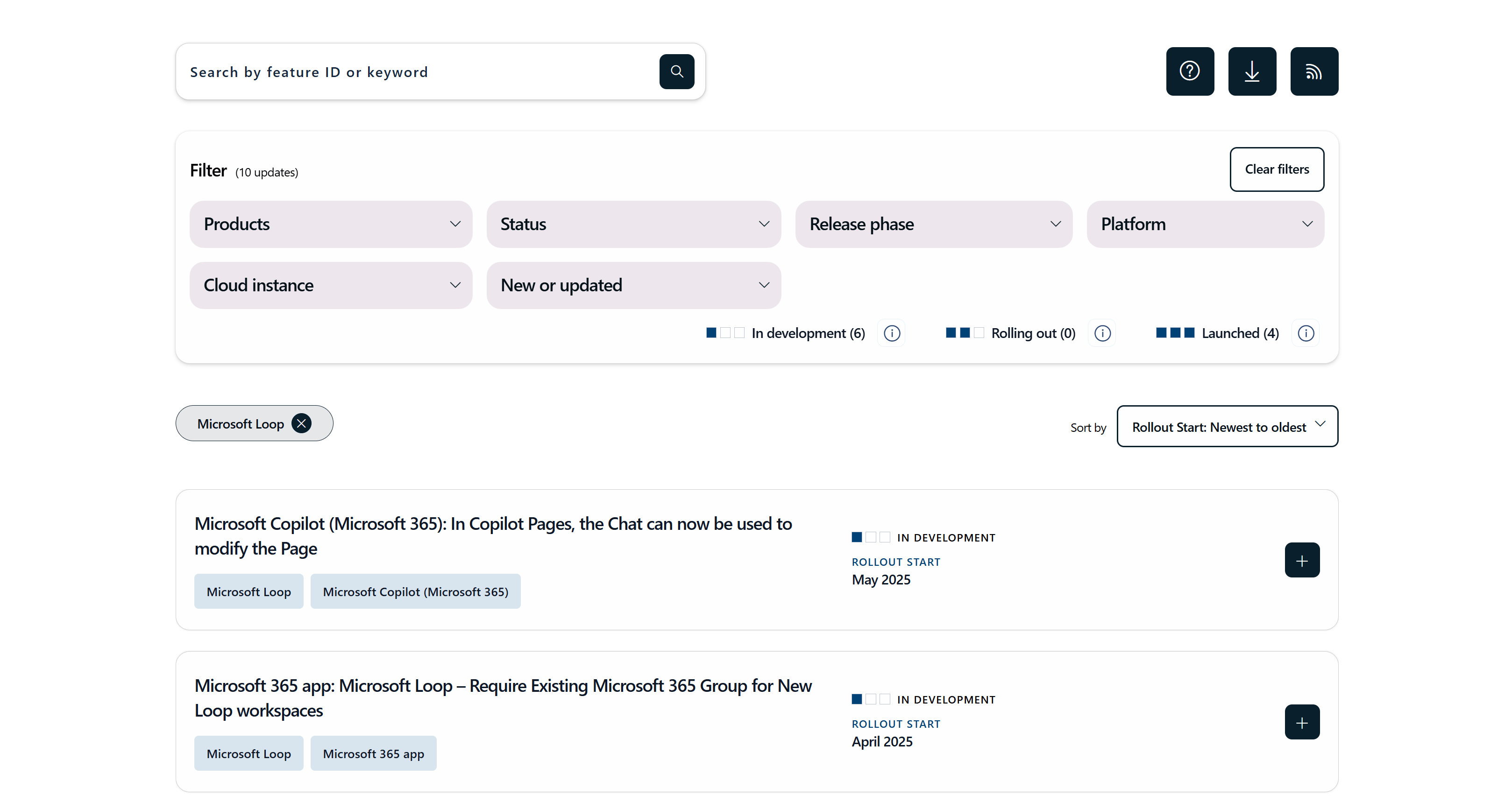This screenshot has height=802, width=1512.
Task: Open the help question mark icon
Action: click(x=1190, y=71)
